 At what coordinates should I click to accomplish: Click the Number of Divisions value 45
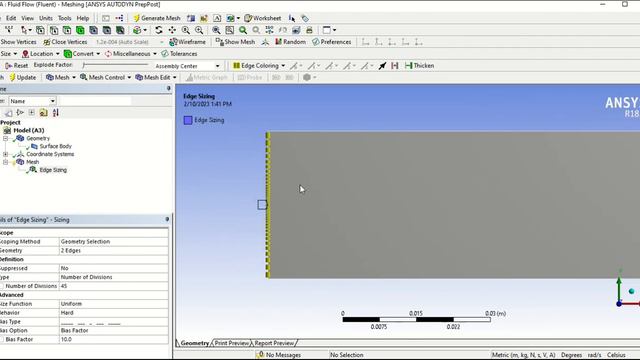pos(113,286)
